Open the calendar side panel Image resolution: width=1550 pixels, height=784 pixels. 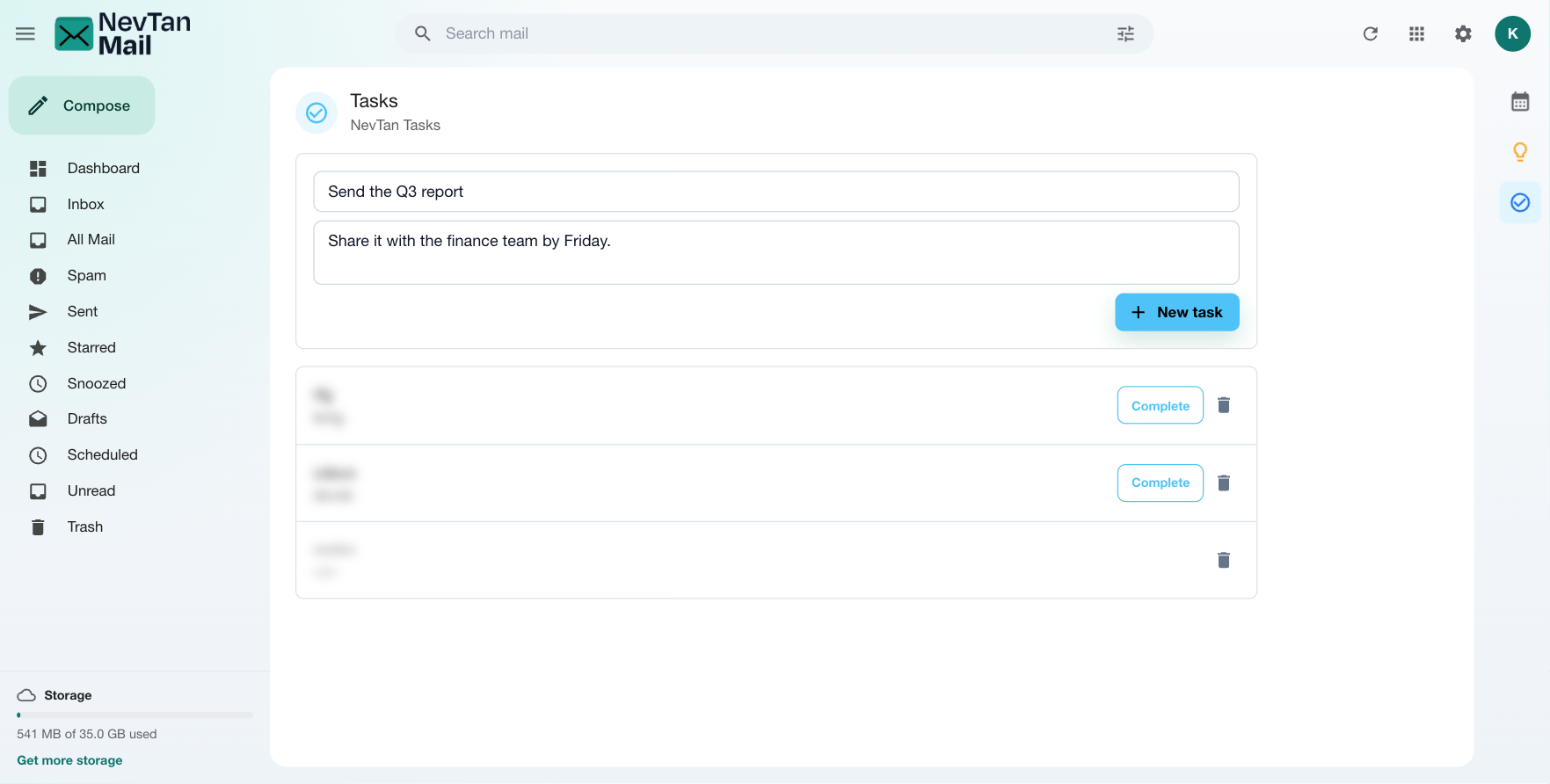click(1520, 101)
